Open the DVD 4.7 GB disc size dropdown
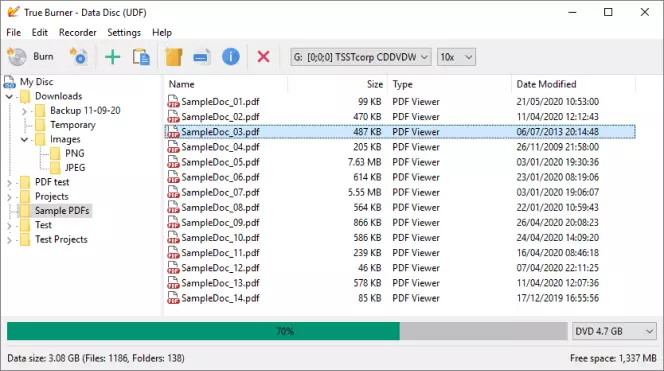The width and height of the screenshot is (664, 371). (x=614, y=331)
